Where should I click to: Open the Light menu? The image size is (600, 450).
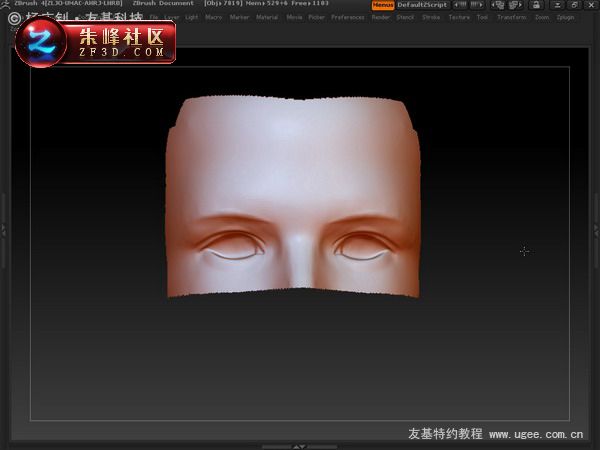[x=192, y=17]
